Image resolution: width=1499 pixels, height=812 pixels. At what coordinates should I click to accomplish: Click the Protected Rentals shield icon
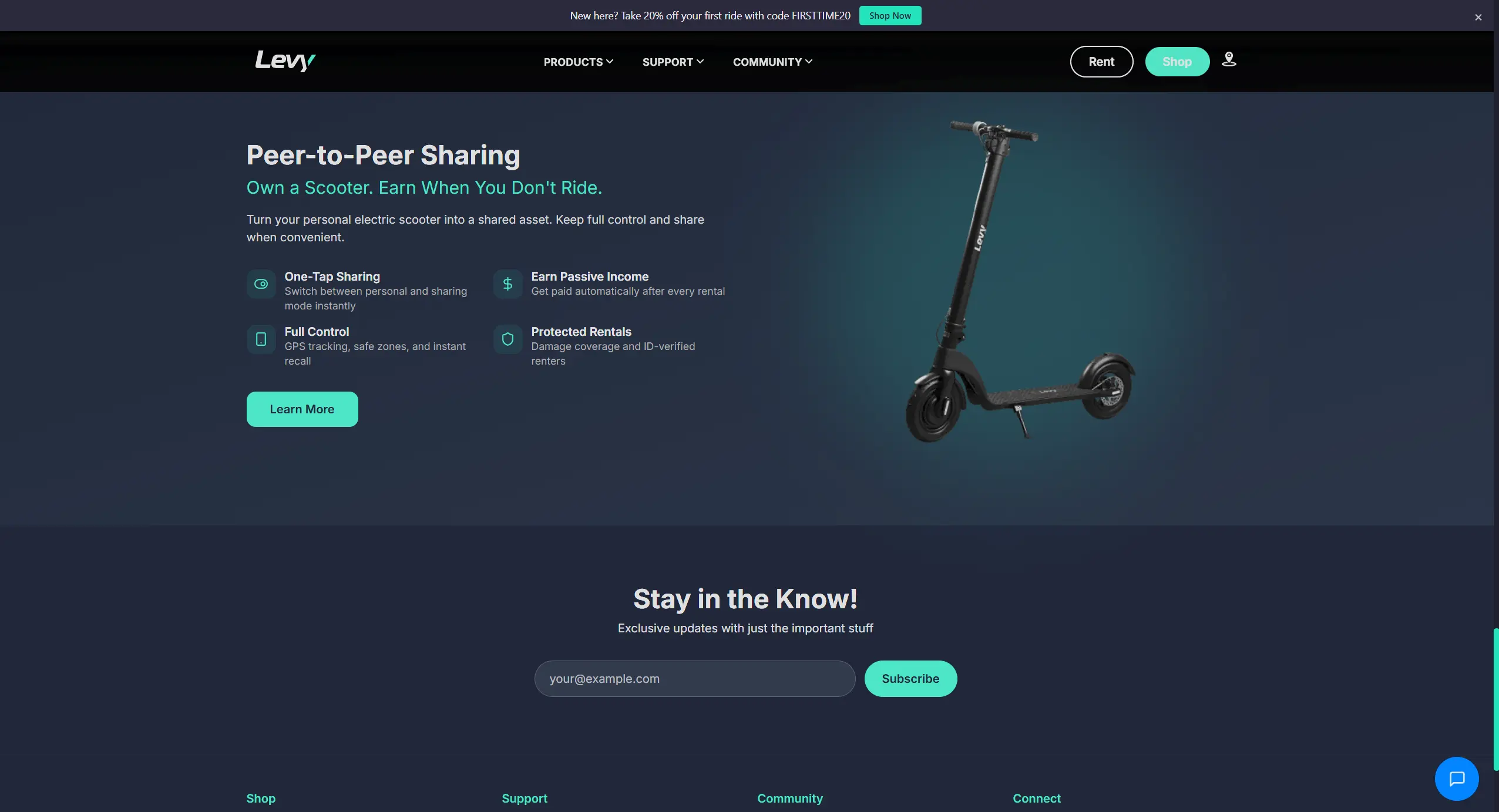pos(508,339)
